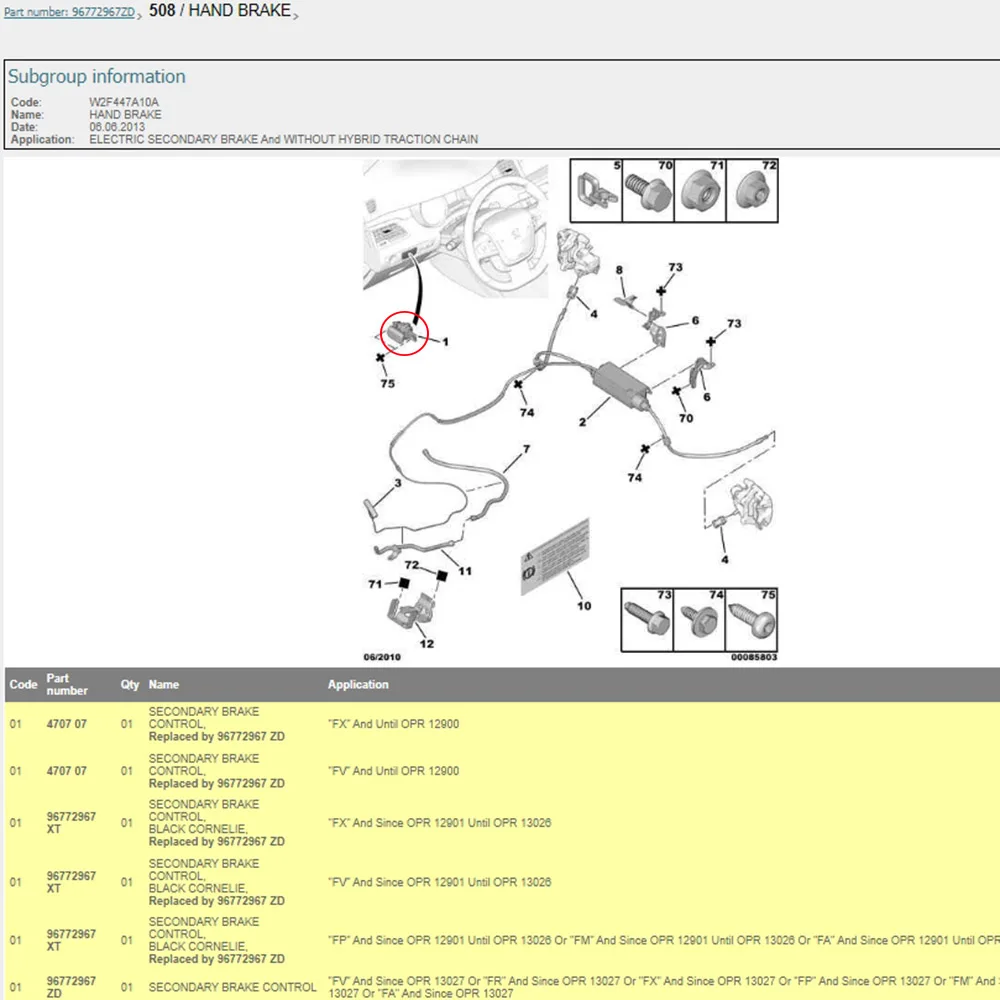This screenshot has width=1000, height=1000.
Task: Click callout number 10 below the sticker
Action: pos(584,606)
